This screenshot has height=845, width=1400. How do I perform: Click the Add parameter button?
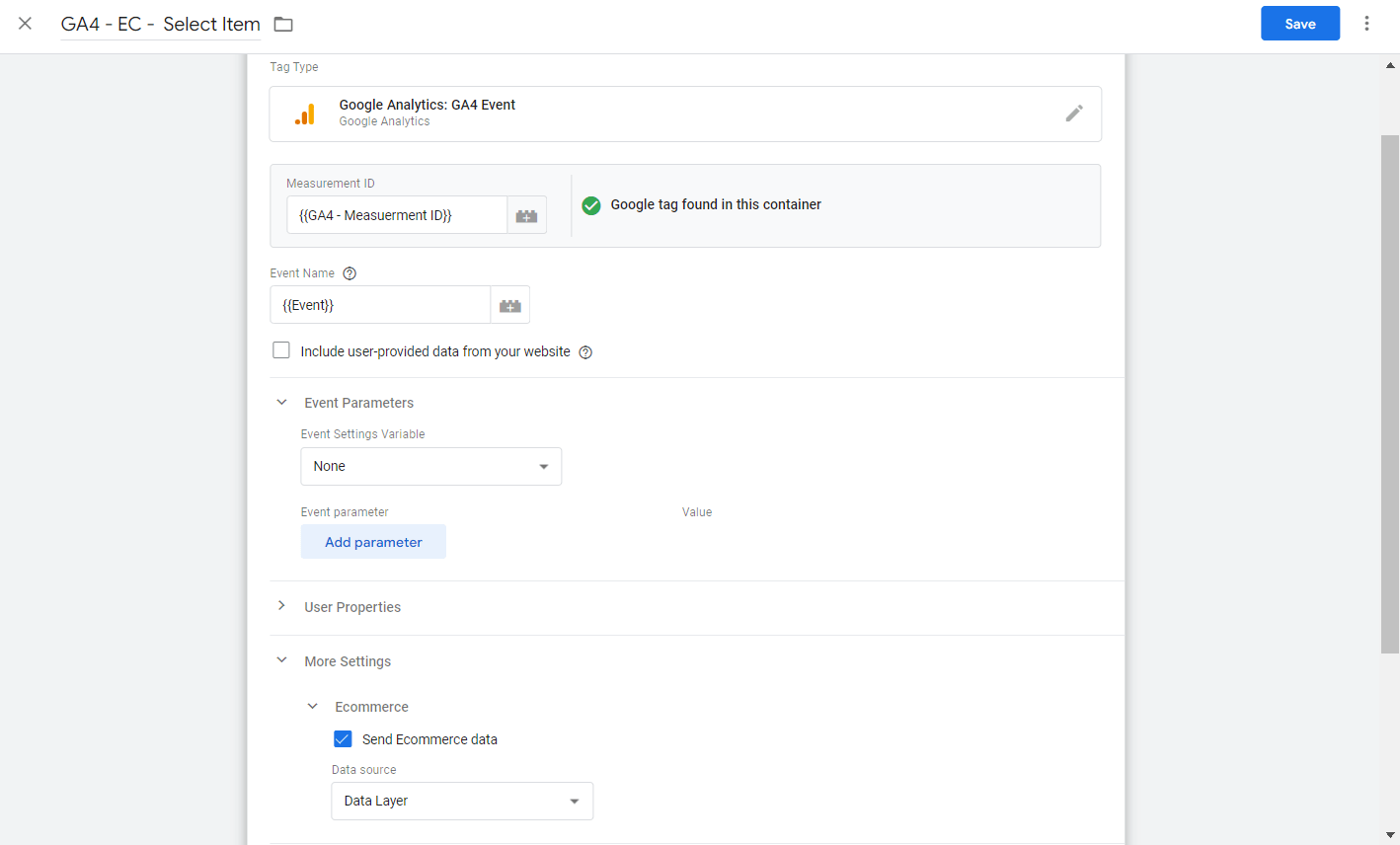coord(373,542)
